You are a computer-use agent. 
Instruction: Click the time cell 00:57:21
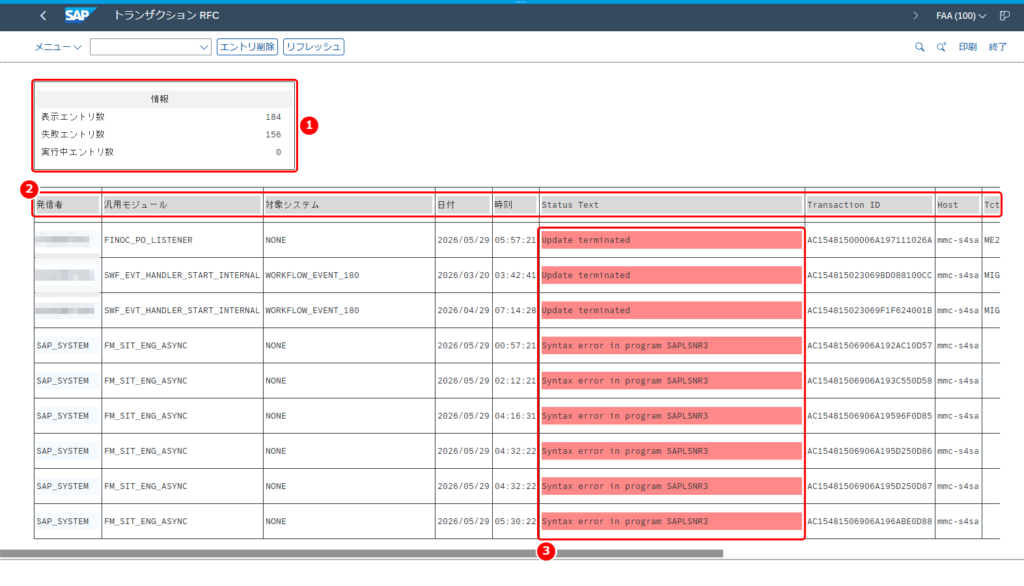click(515, 346)
